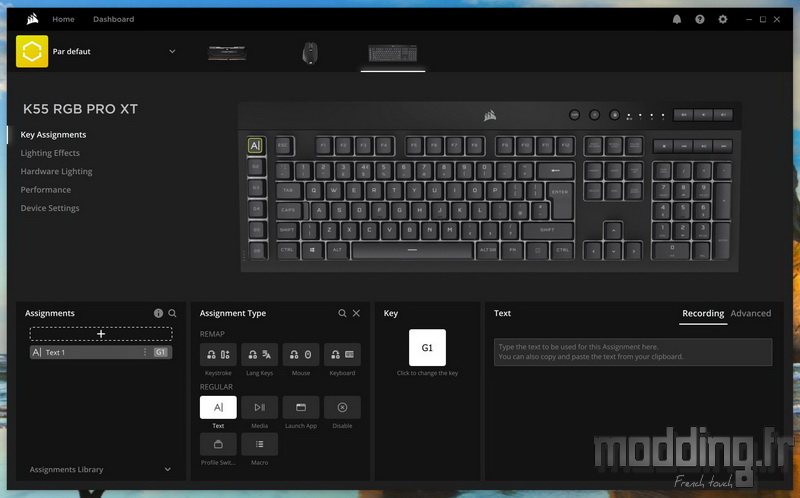This screenshot has height=498, width=800.
Task: Click the ENTER key on keyboard image
Action: click(x=560, y=199)
